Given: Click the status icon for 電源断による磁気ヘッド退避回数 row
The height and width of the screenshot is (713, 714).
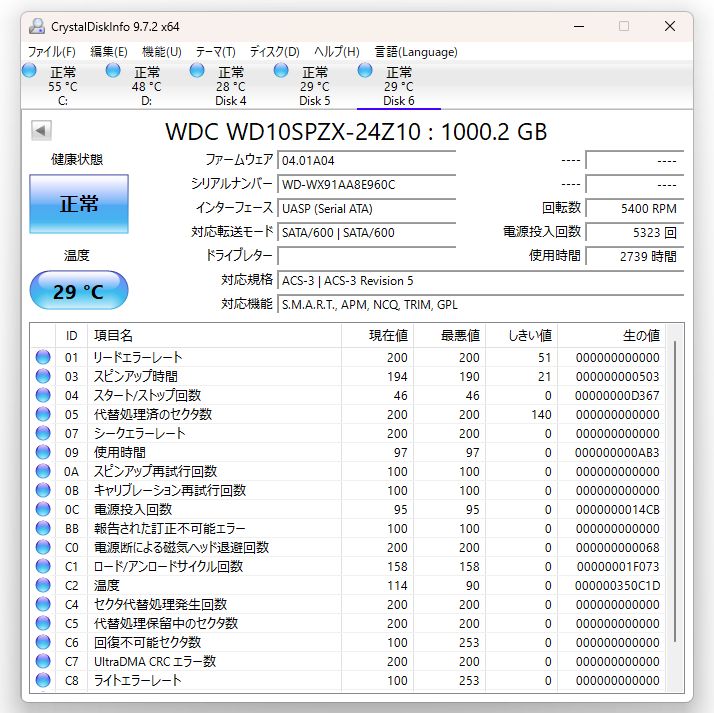Looking at the screenshot, I should click(x=43, y=547).
